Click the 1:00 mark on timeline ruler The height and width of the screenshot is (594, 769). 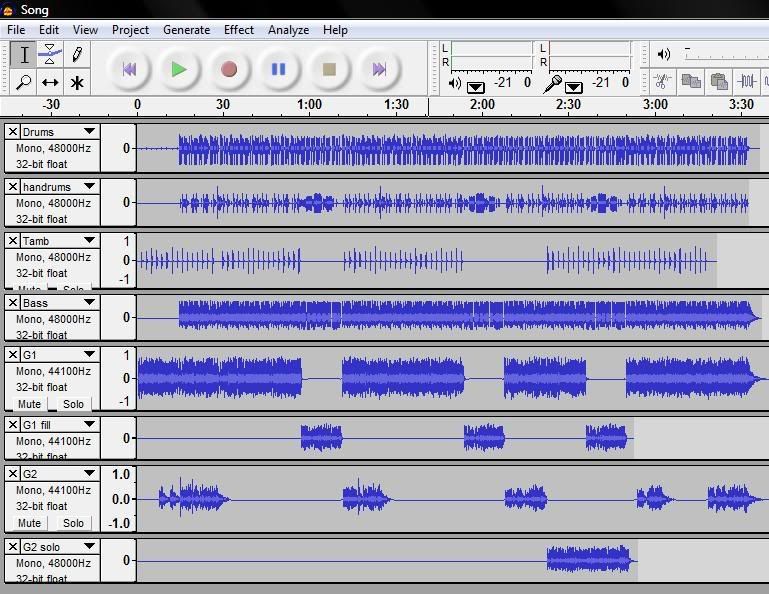pos(309,105)
